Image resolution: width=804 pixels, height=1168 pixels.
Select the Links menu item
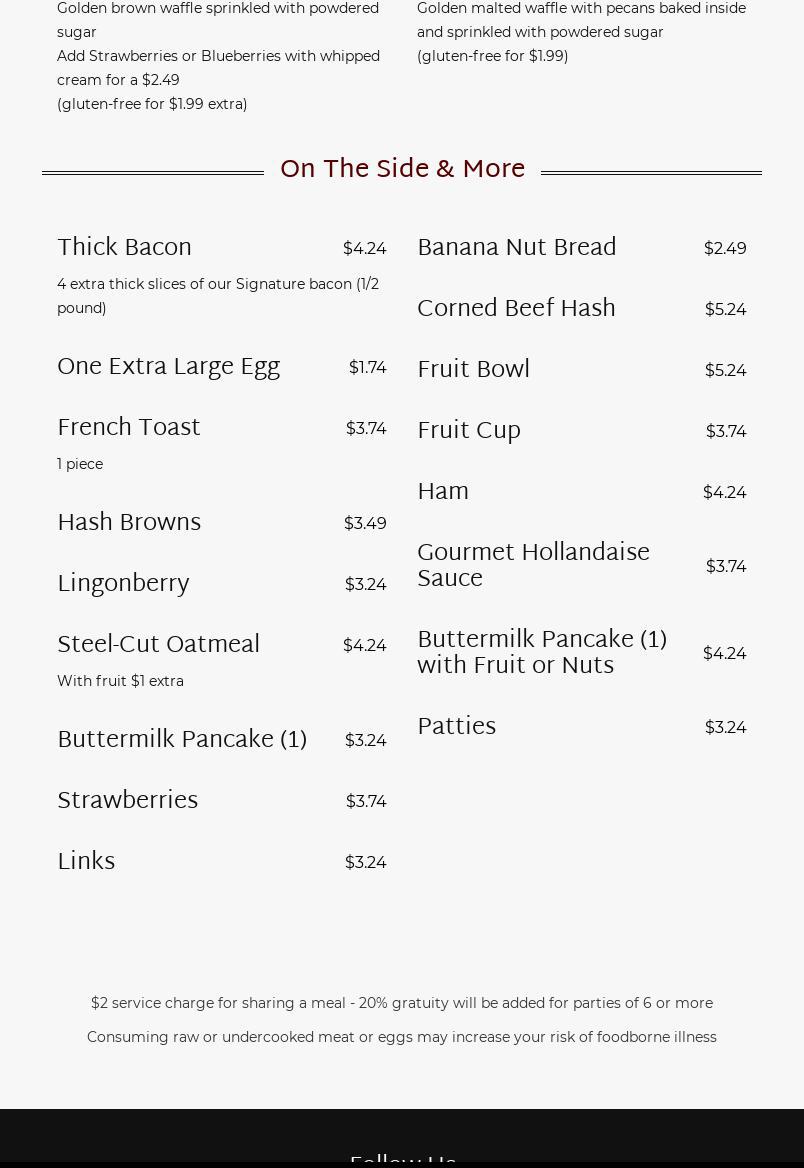(86, 861)
